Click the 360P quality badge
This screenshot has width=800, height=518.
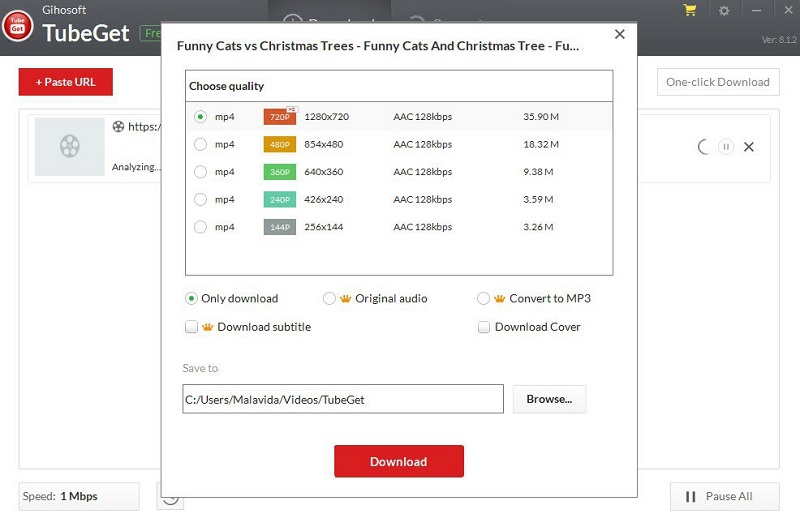coord(280,172)
